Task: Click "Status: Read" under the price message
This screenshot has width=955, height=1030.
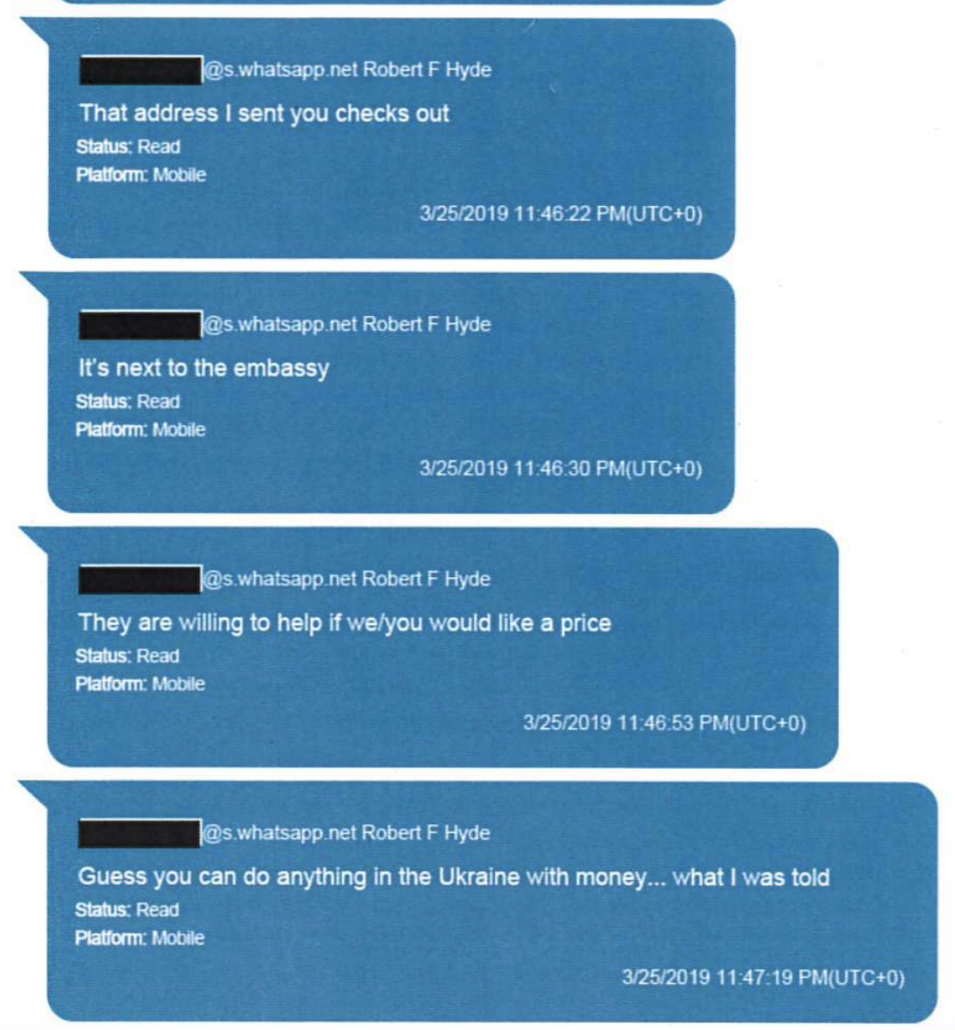Action: pyautogui.click(x=127, y=656)
